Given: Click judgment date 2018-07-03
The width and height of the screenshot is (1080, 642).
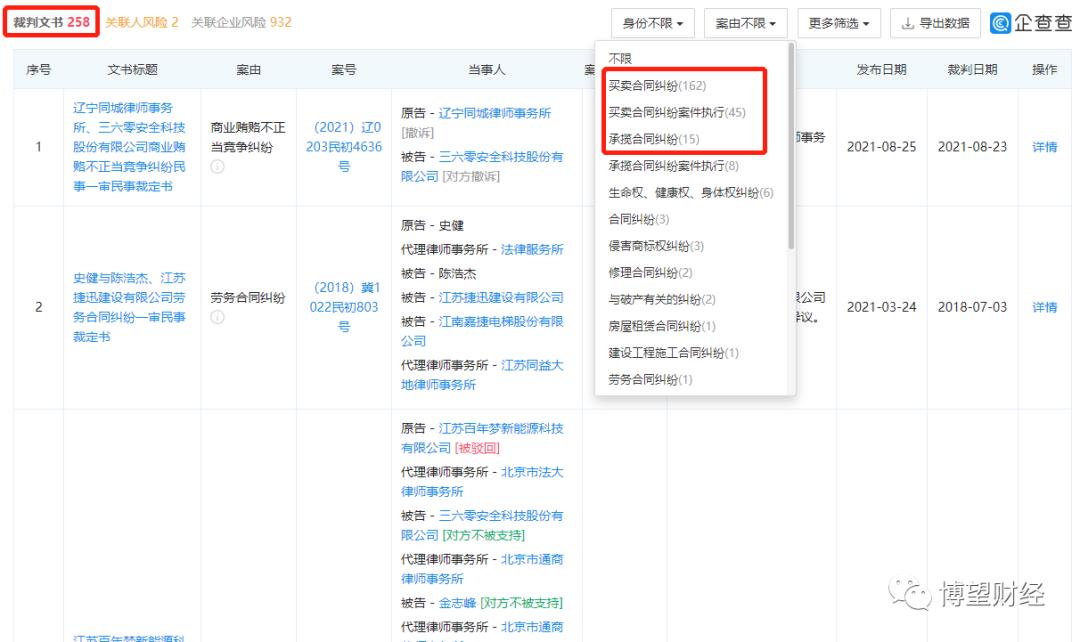Looking at the screenshot, I should [973, 307].
